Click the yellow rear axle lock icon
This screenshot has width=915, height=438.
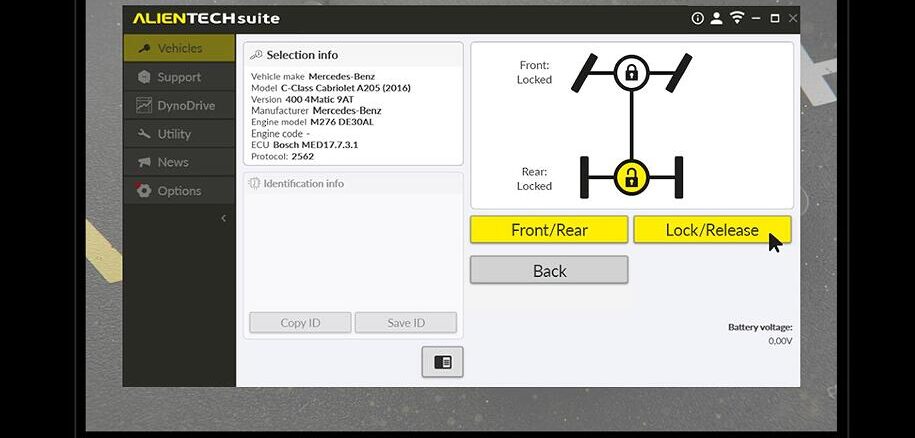tap(631, 177)
